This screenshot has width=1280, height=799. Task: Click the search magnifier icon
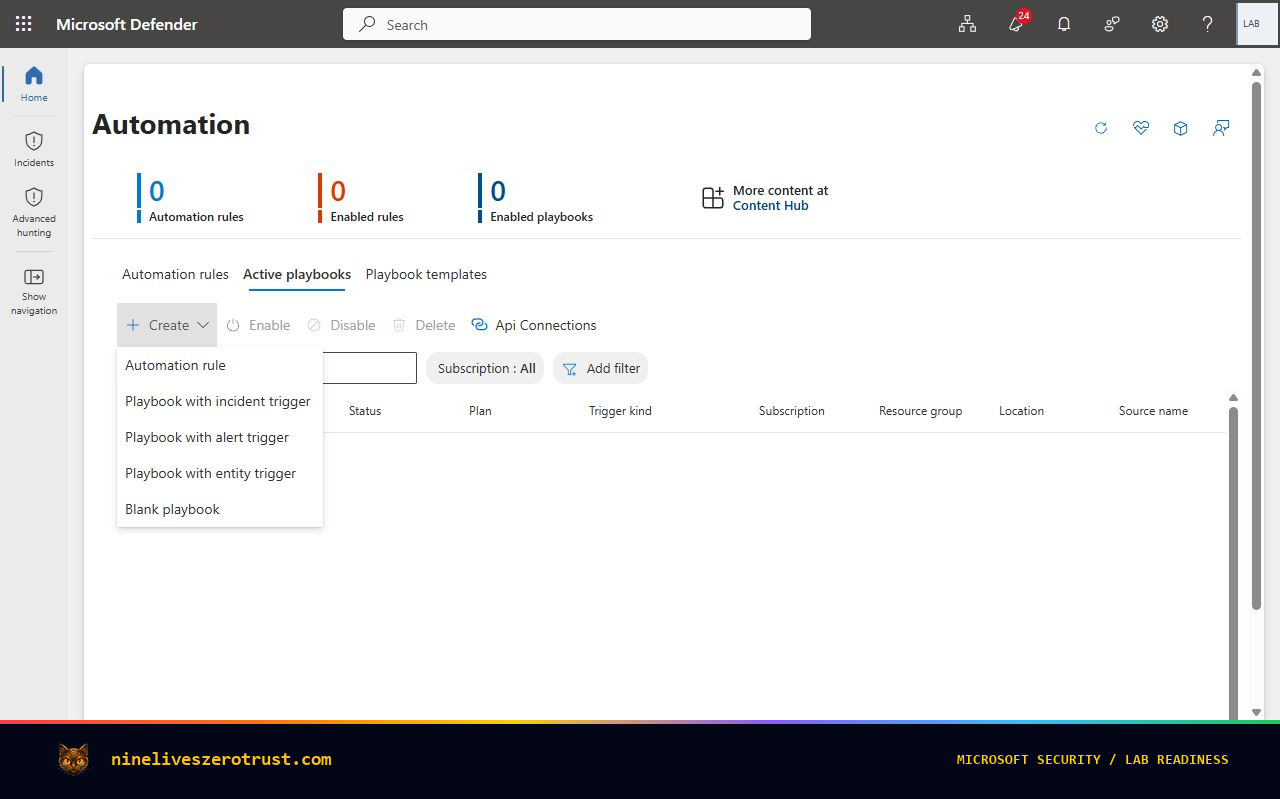coord(367,24)
